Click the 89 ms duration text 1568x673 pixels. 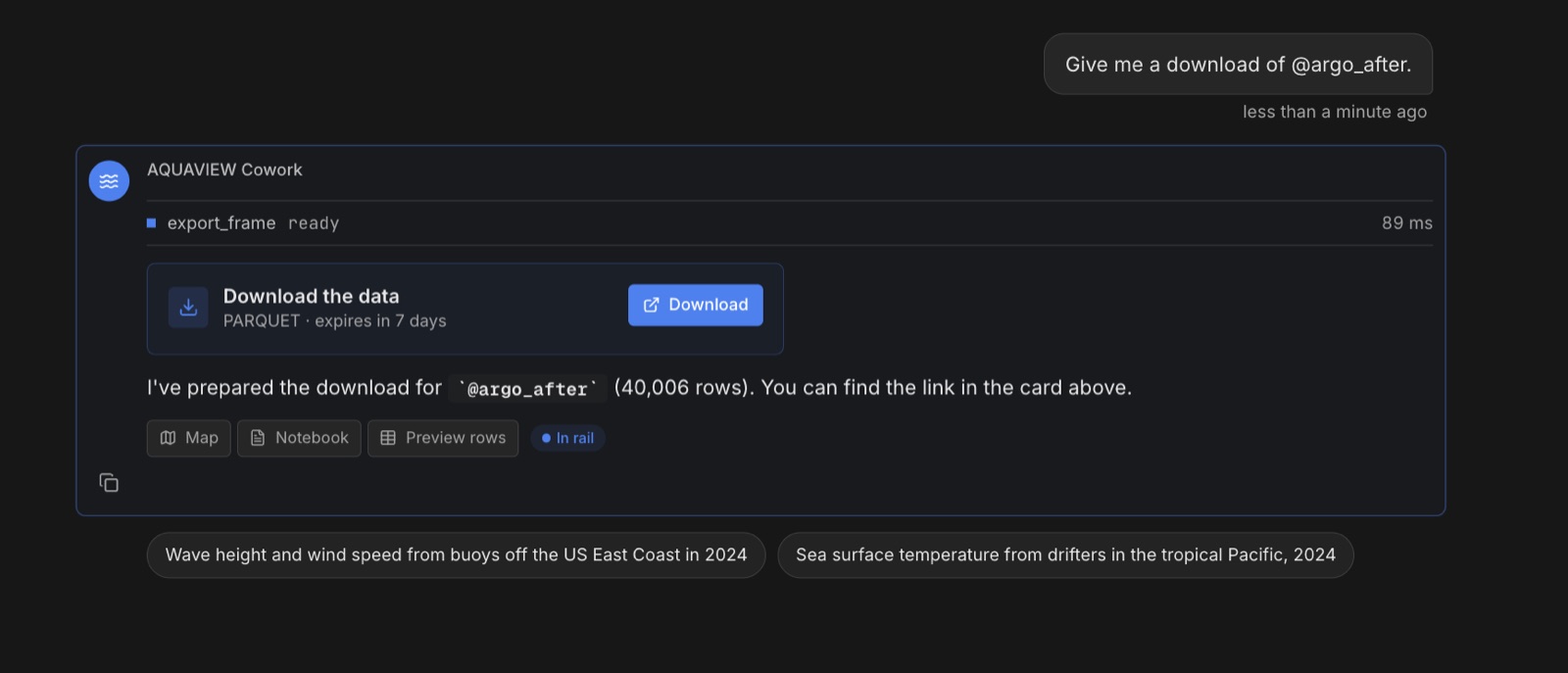[x=1407, y=223]
